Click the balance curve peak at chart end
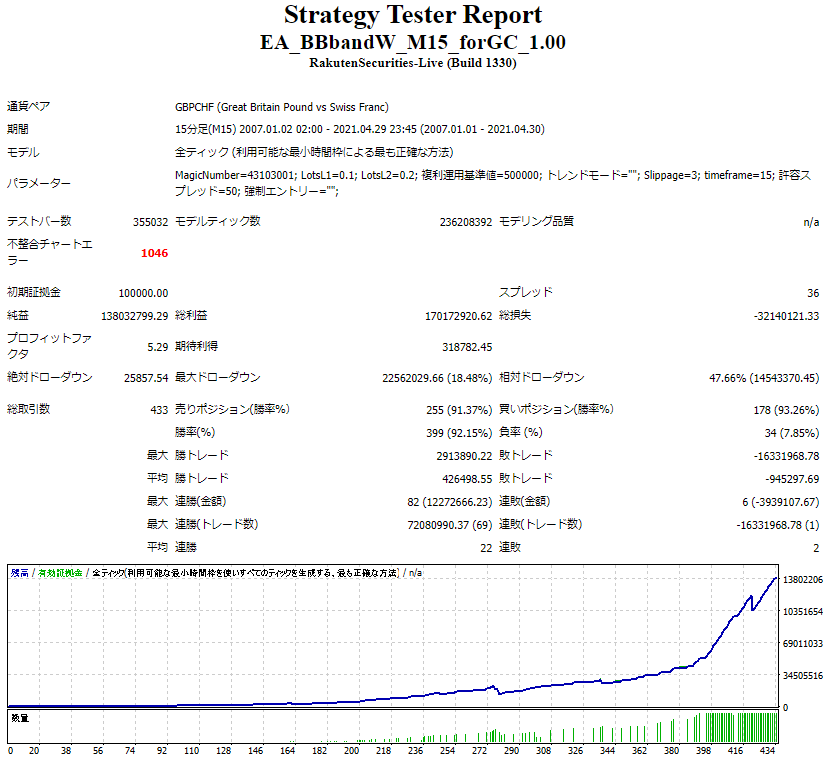 click(x=776, y=579)
